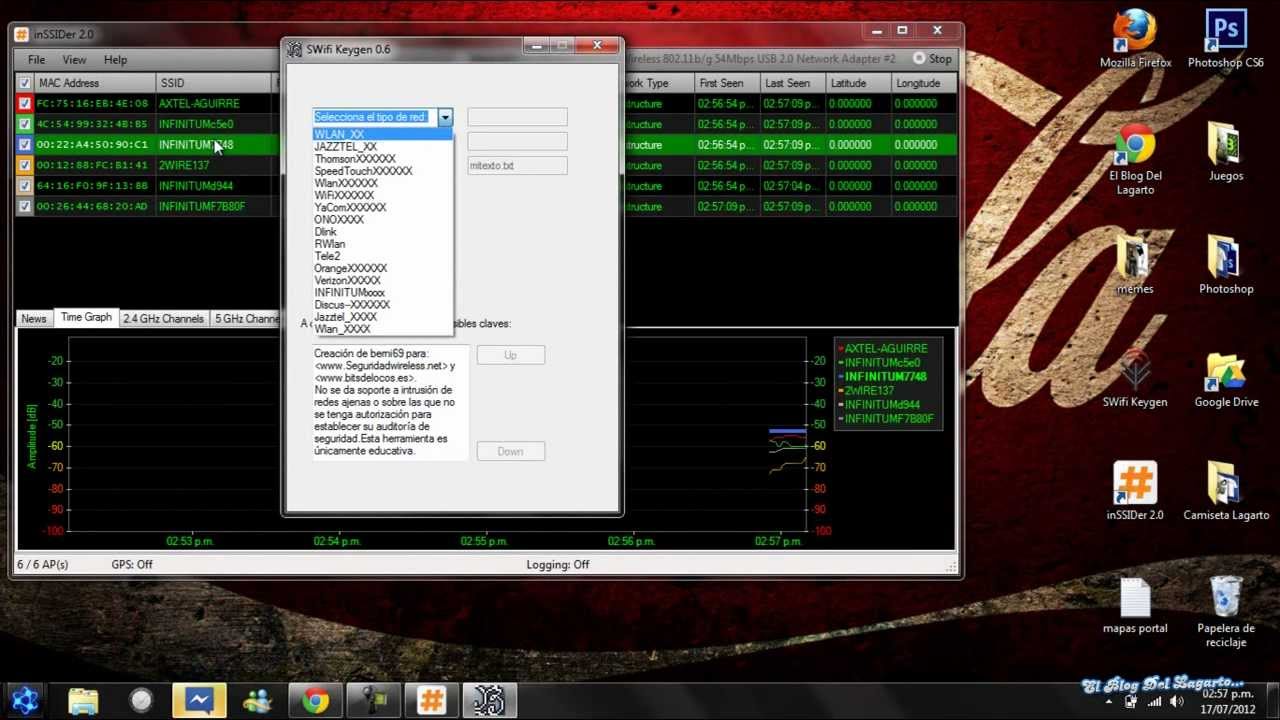
Task: Click the 6 / 6 AP(s) status text
Action: [x=42, y=565]
